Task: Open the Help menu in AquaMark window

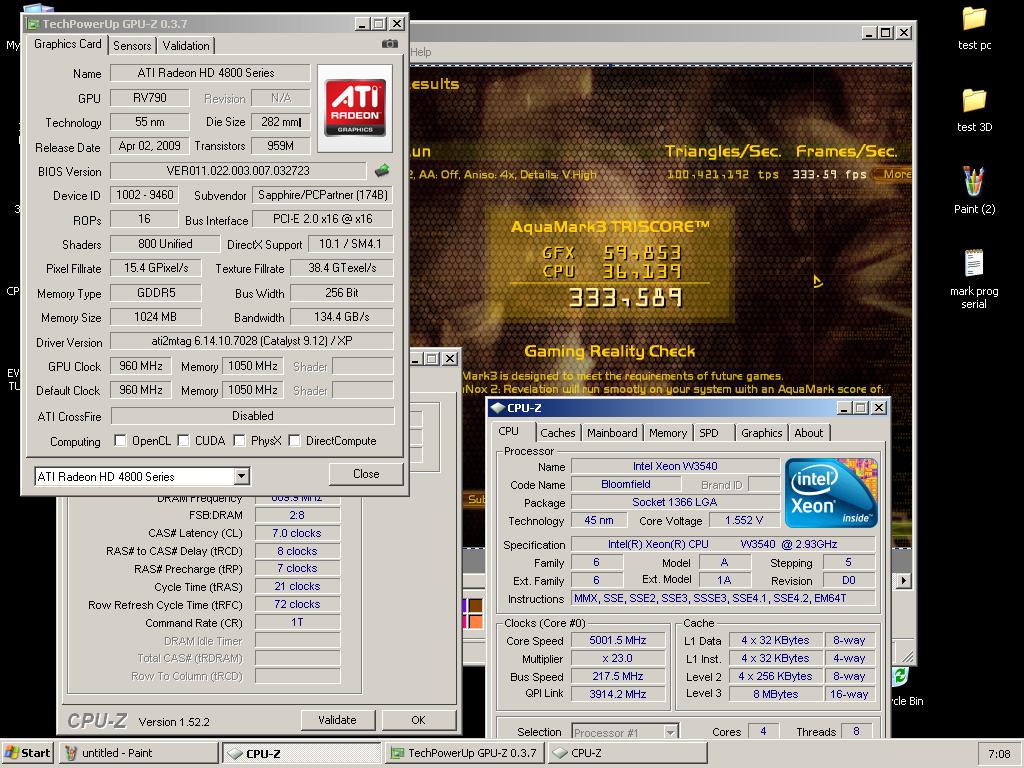Action: point(421,52)
